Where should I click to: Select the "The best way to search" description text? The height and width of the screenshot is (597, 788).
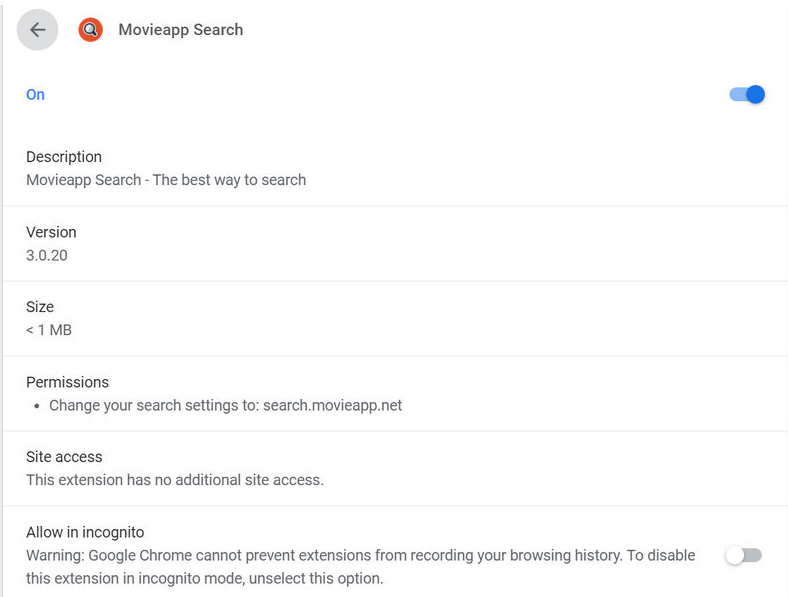point(229,180)
